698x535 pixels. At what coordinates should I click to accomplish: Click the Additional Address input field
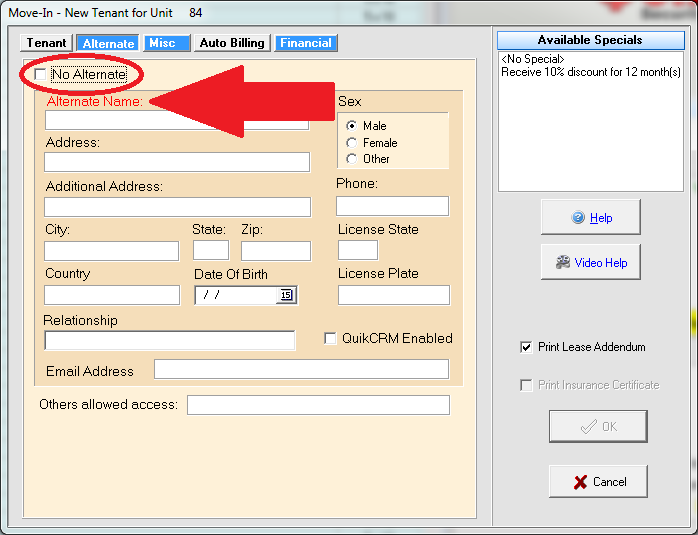tap(178, 207)
